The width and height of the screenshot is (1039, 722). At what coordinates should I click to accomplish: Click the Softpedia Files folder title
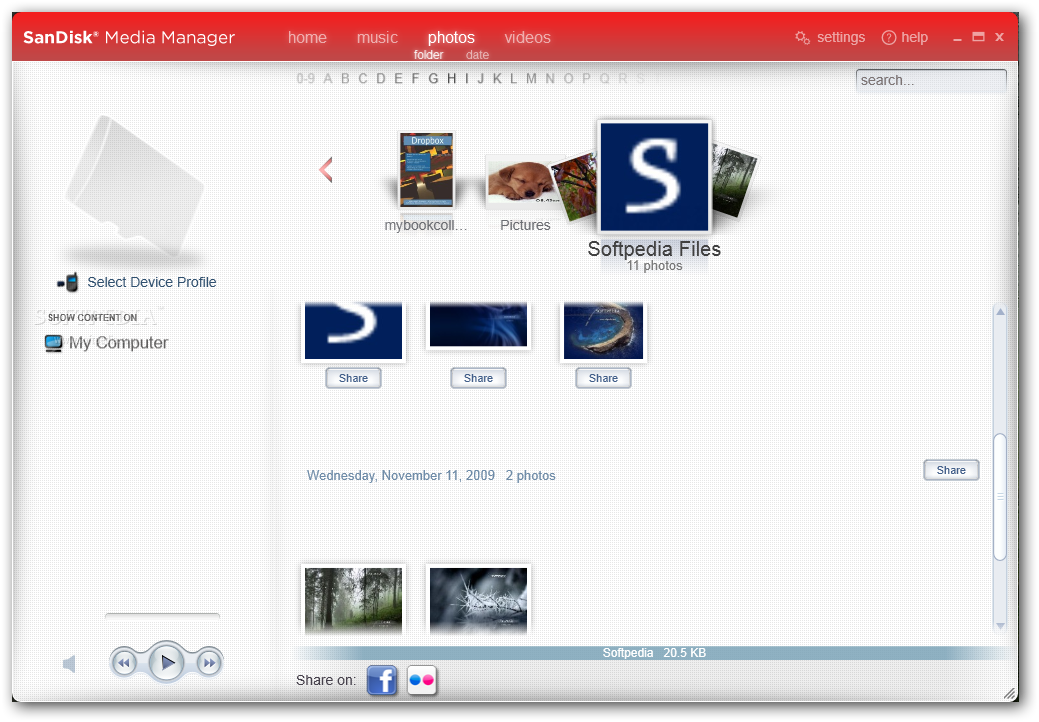(654, 249)
